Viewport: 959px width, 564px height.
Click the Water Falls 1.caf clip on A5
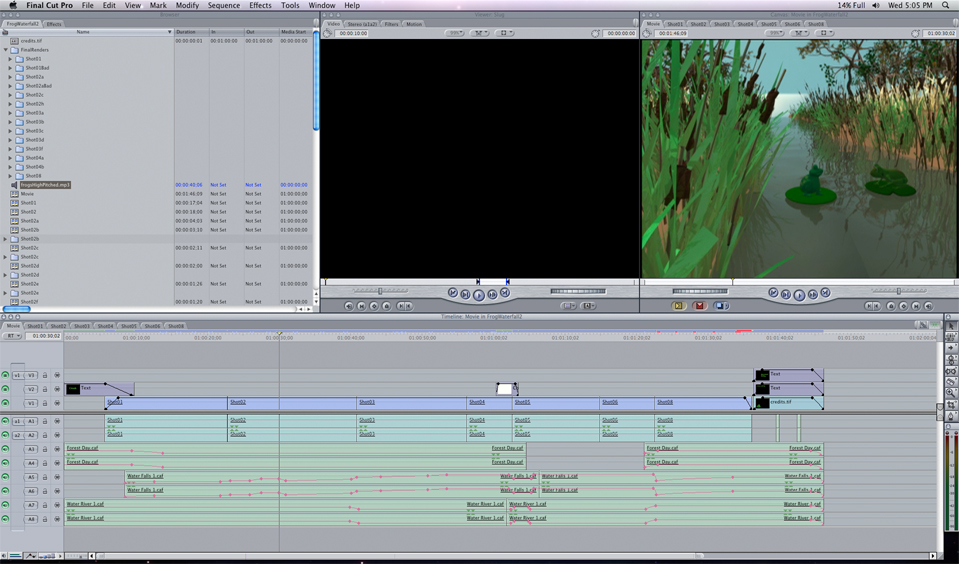click(x=145, y=477)
